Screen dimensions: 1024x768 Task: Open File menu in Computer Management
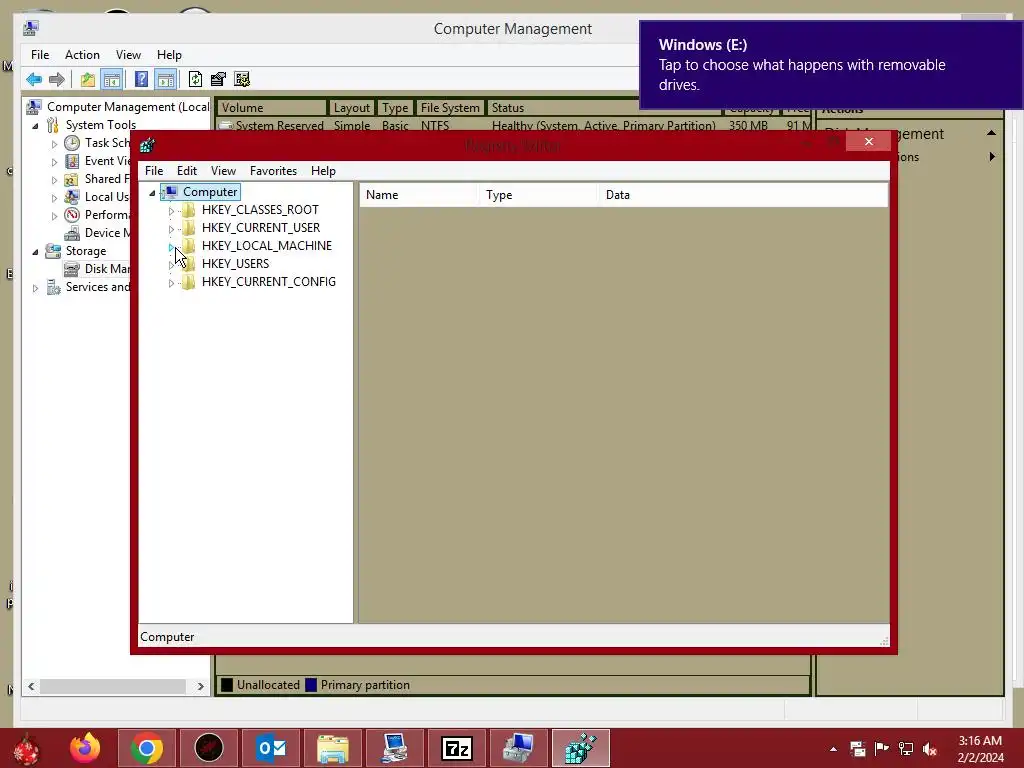click(x=40, y=55)
